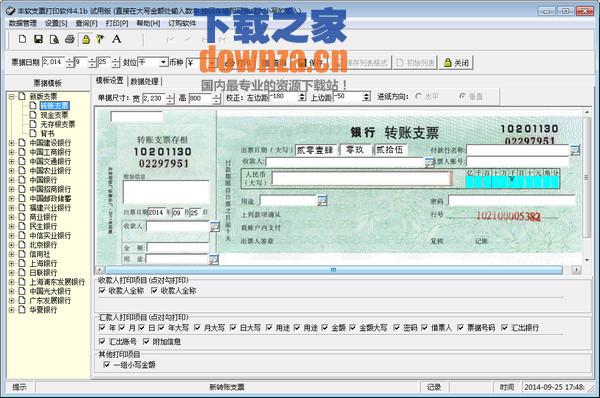Select 无存根支票 template in tree

[x=58, y=124]
